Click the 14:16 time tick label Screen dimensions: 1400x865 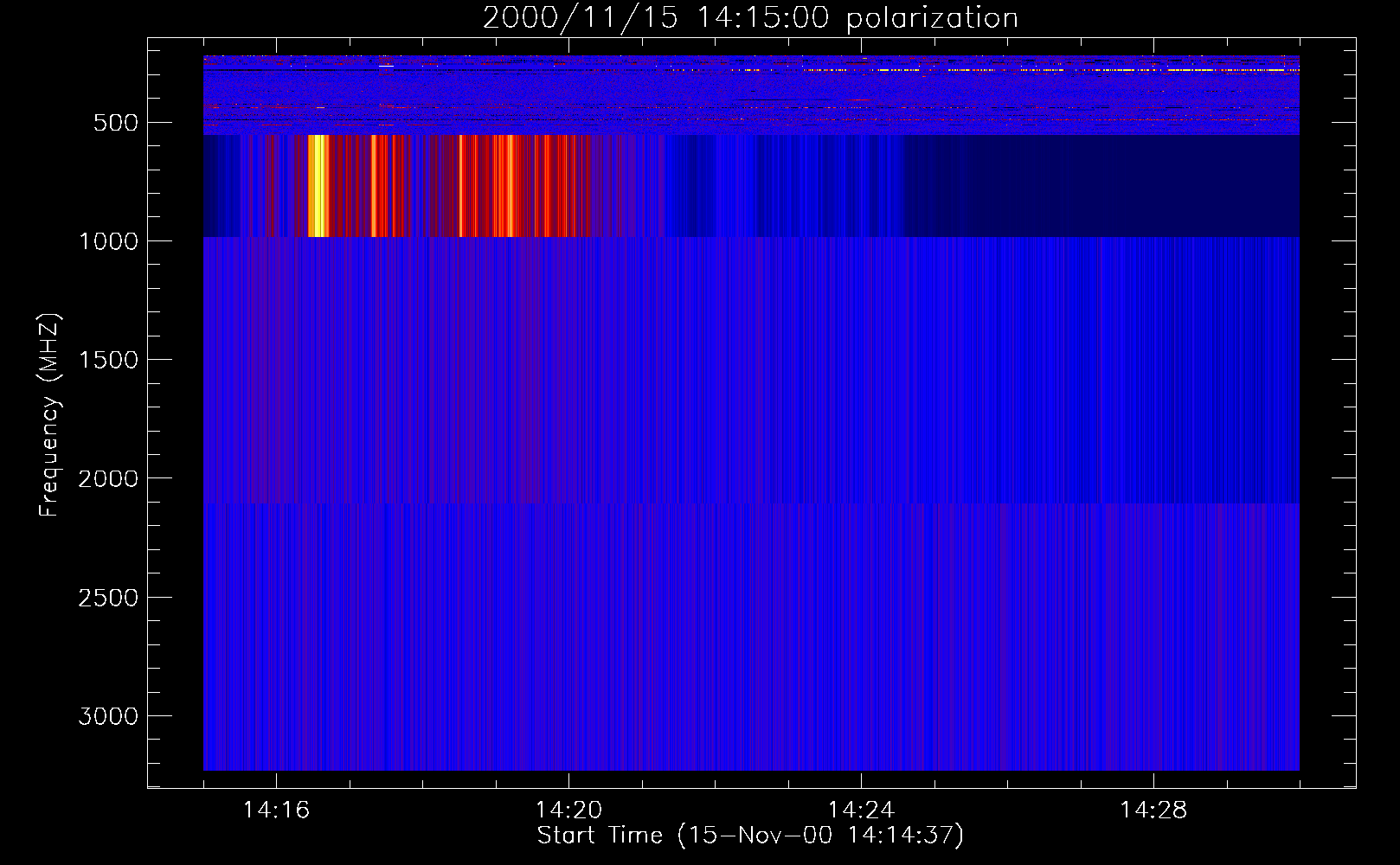[276, 811]
